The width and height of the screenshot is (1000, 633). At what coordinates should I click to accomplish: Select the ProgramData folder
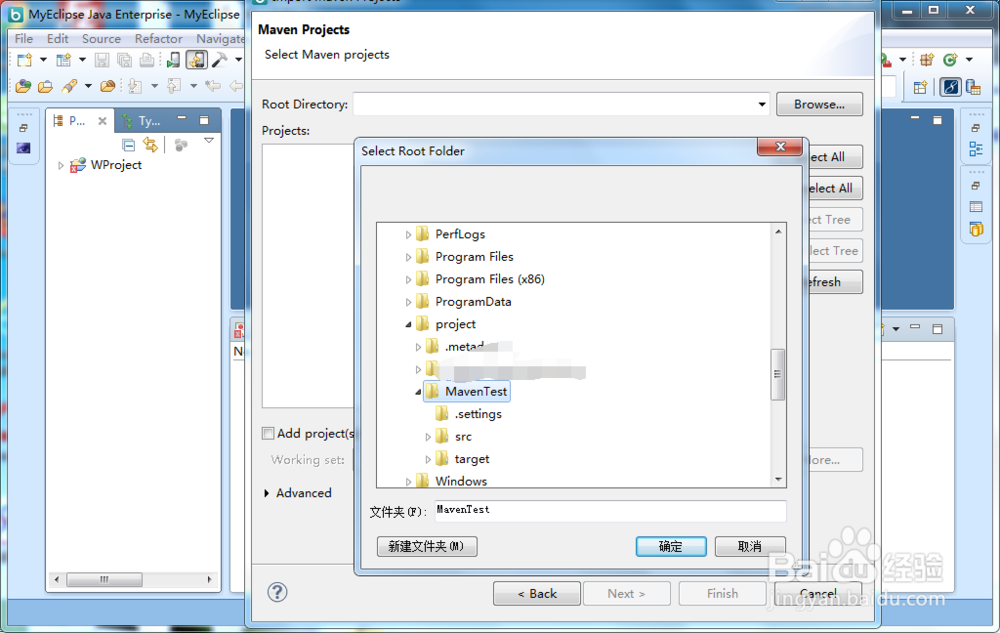[x=473, y=302]
